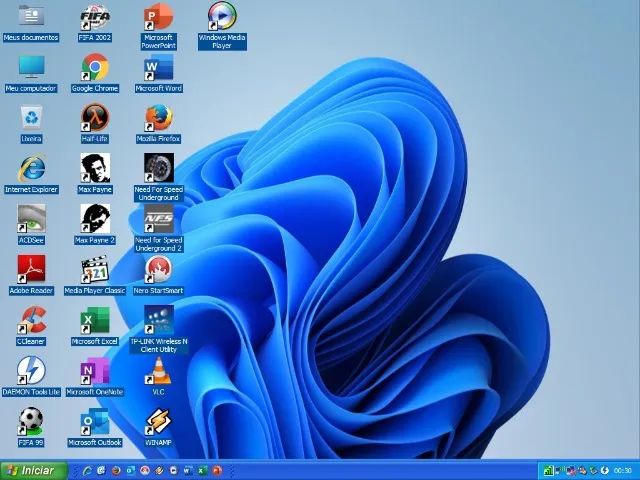Select the Nero StartSmart desktop shortcut
The height and width of the screenshot is (480, 640).
[x=159, y=276]
